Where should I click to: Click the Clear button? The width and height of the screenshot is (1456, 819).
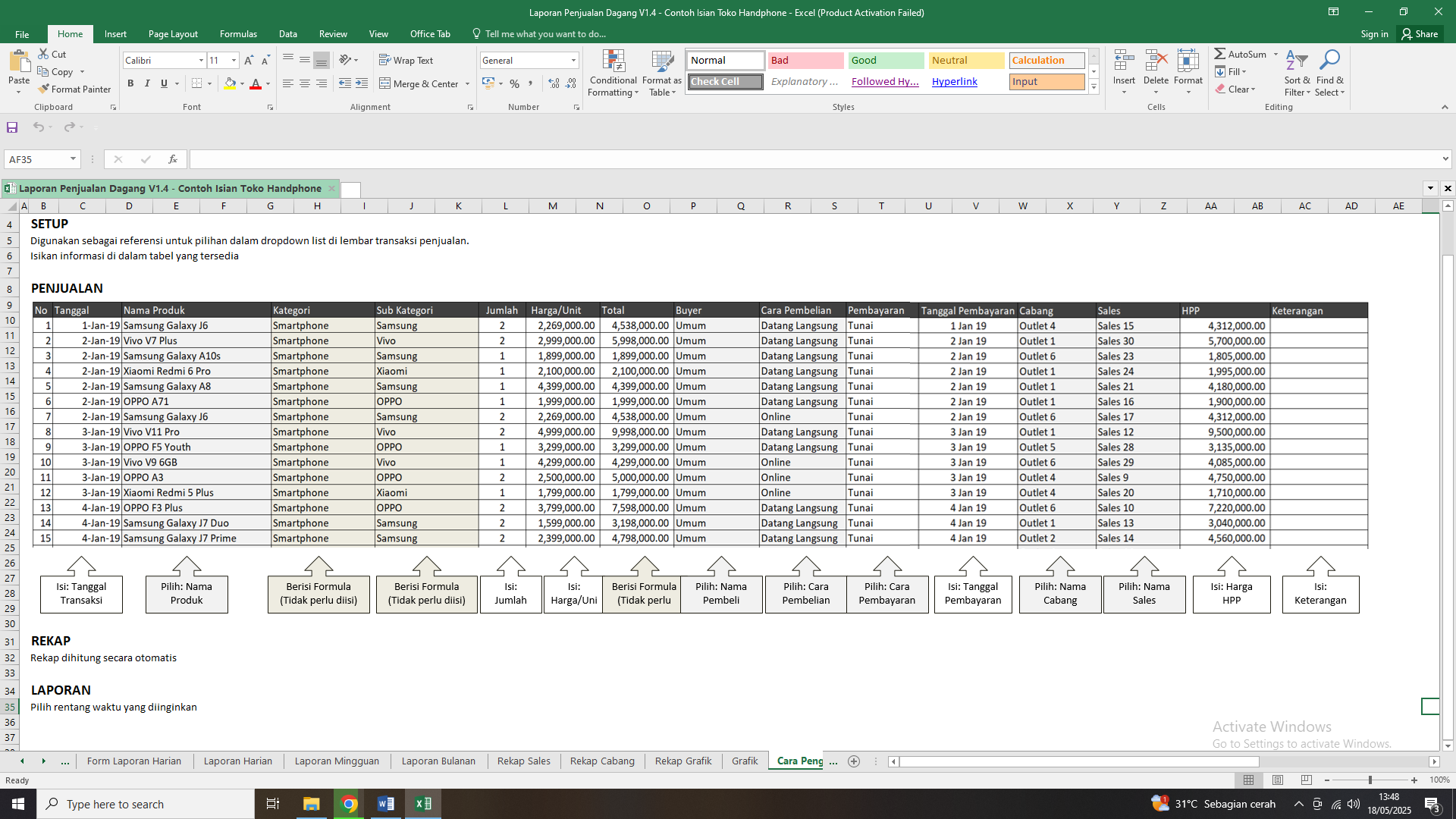pyautogui.click(x=1235, y=89)
